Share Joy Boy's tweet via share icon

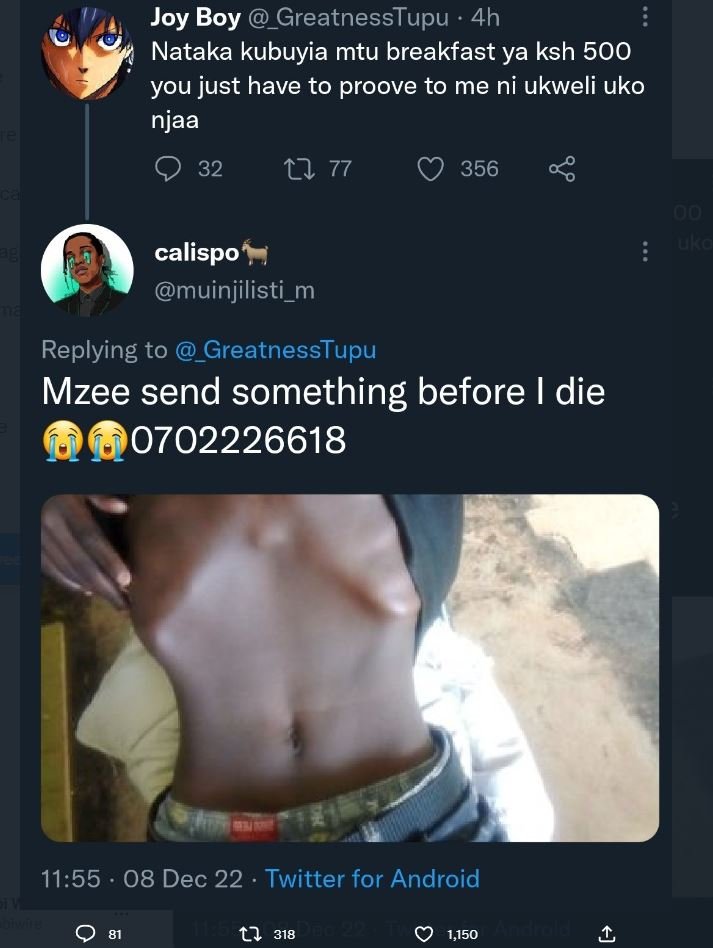[x=562, y=169]
